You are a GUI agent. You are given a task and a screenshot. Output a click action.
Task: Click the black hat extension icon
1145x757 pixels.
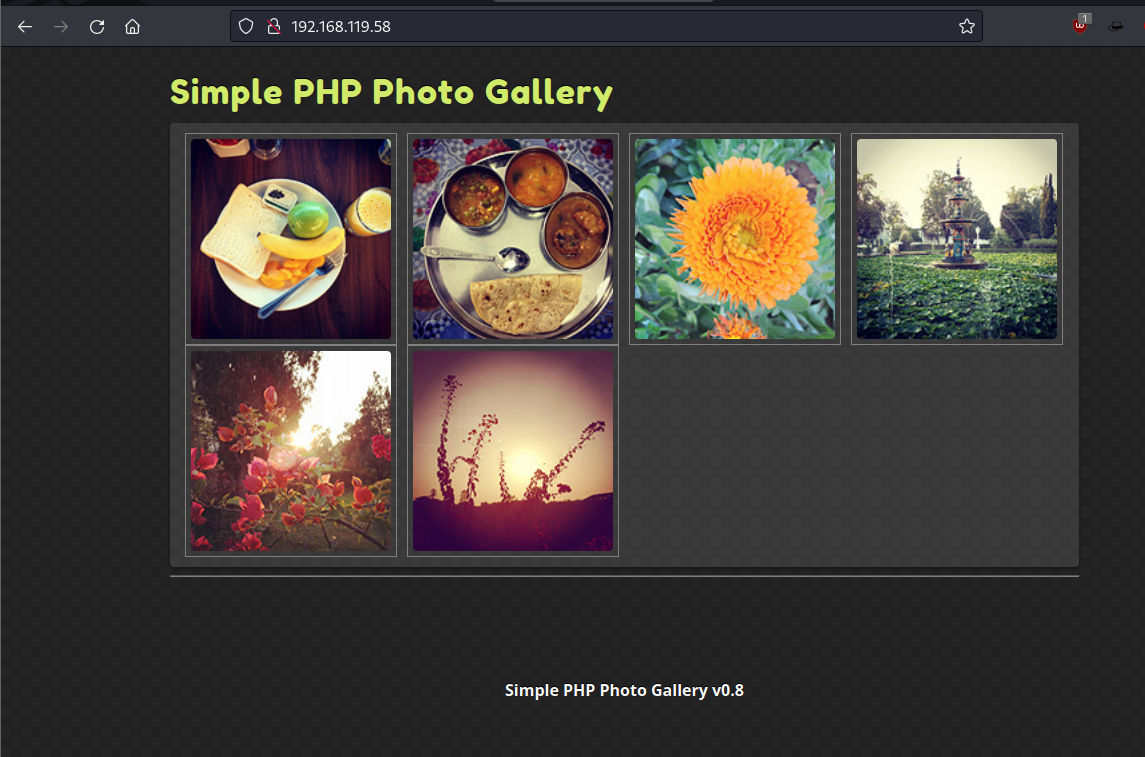(x=1115, y=27)
